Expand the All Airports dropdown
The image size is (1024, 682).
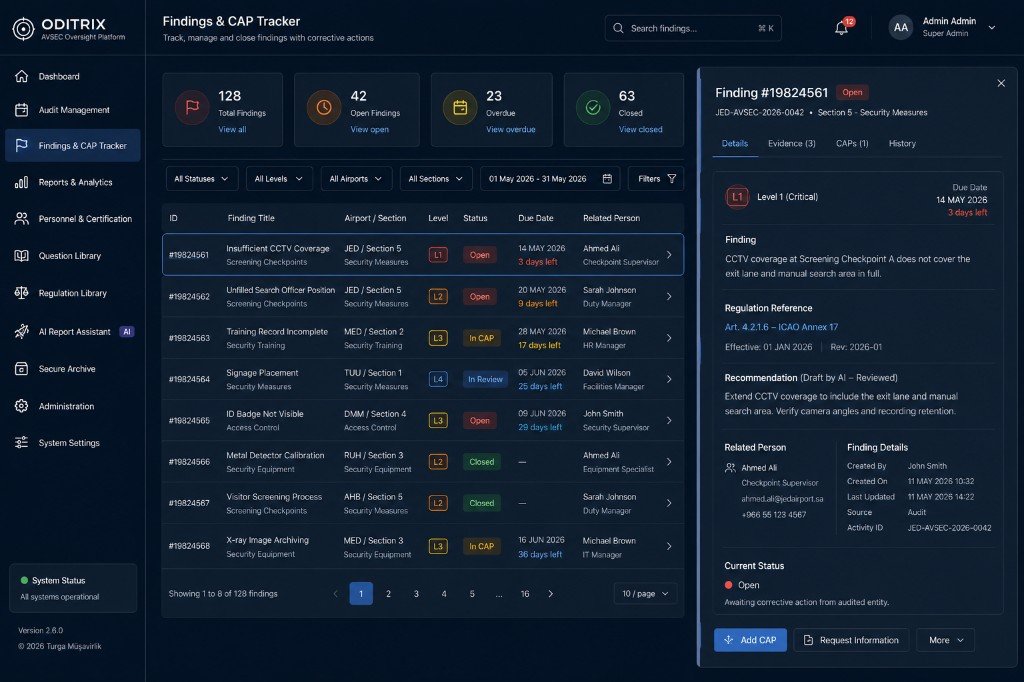point(356,179)
